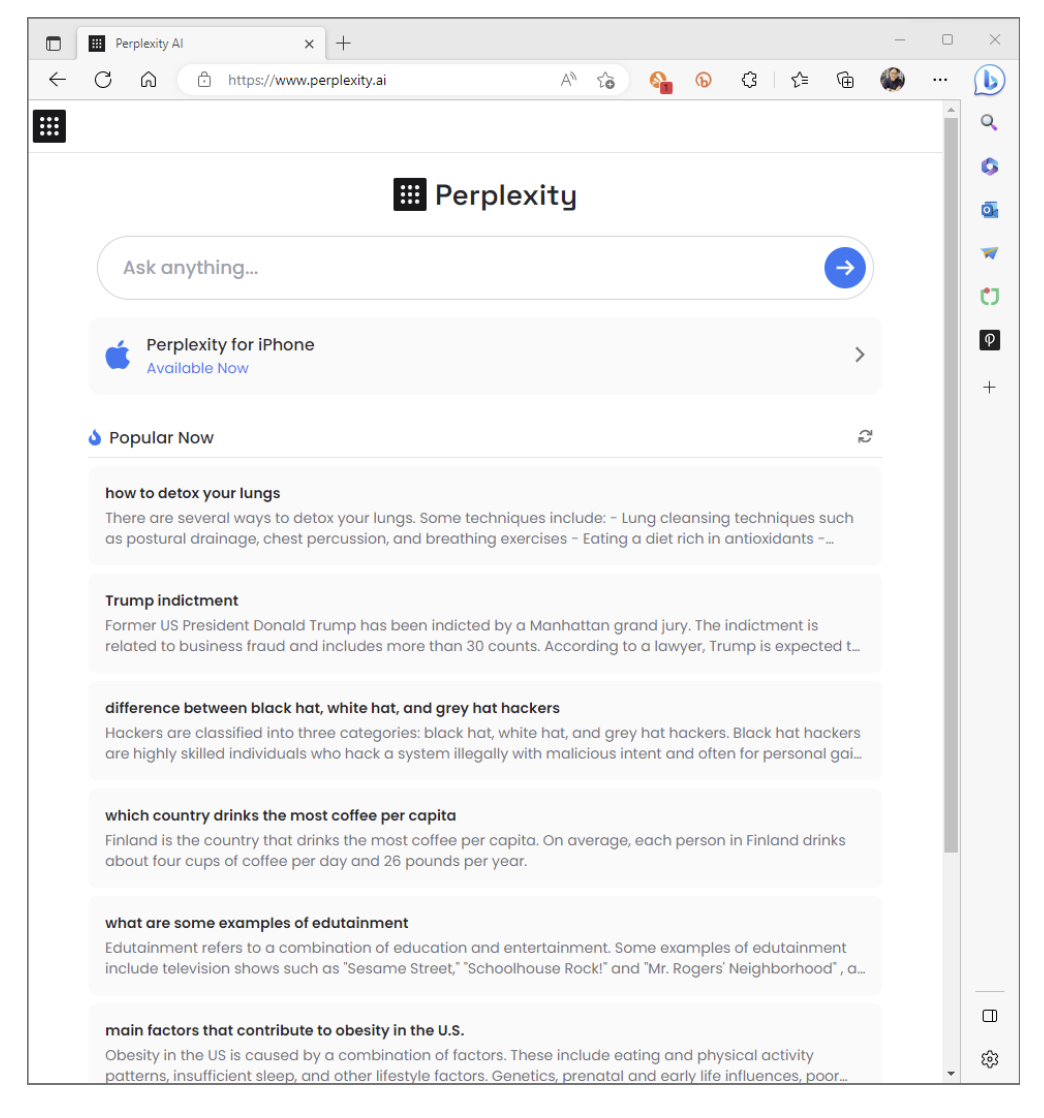The image size is (1044, 1118).
Task: Go to the browser Home page
Action: pos(148,80)
